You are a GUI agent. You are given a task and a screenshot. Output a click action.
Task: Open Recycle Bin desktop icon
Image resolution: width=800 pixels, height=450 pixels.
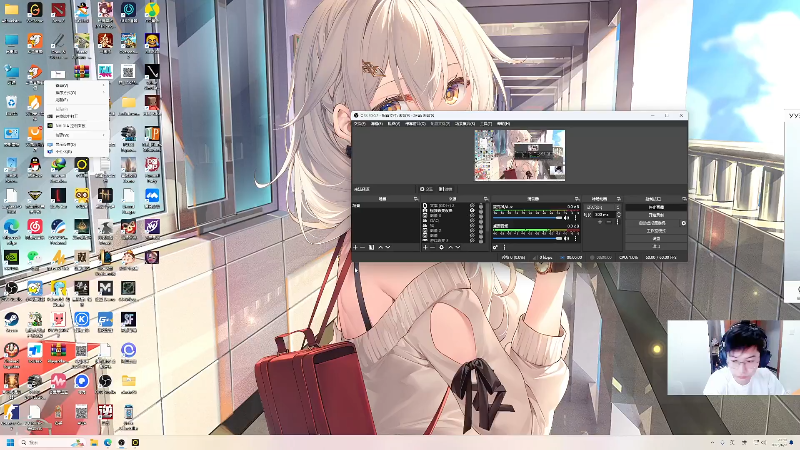point(11,104)
